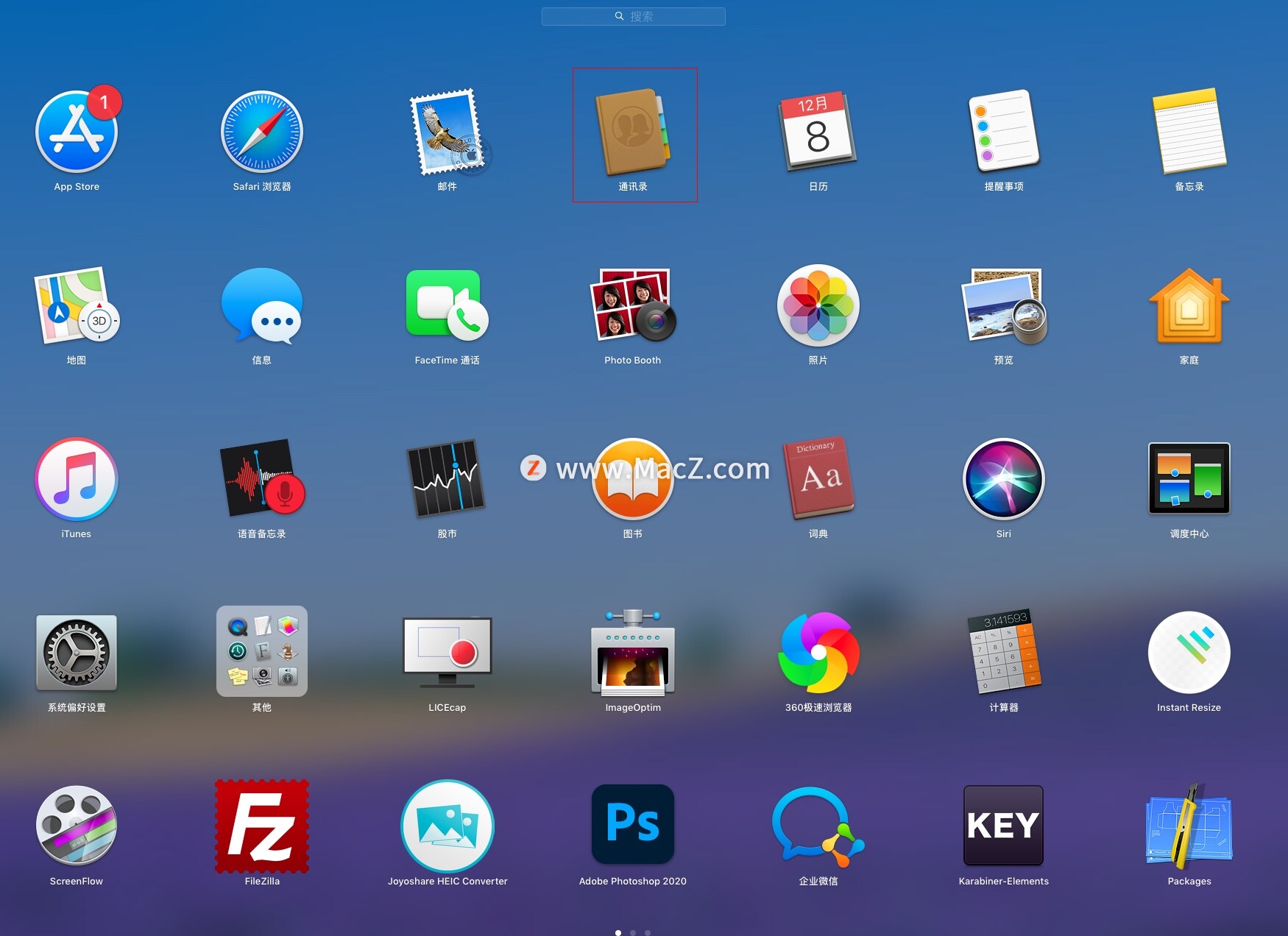This screenshot has height=936, width=1288.
Task: Open the ImageOptim app
Action: pyautogui.click(x=633, y=653)
